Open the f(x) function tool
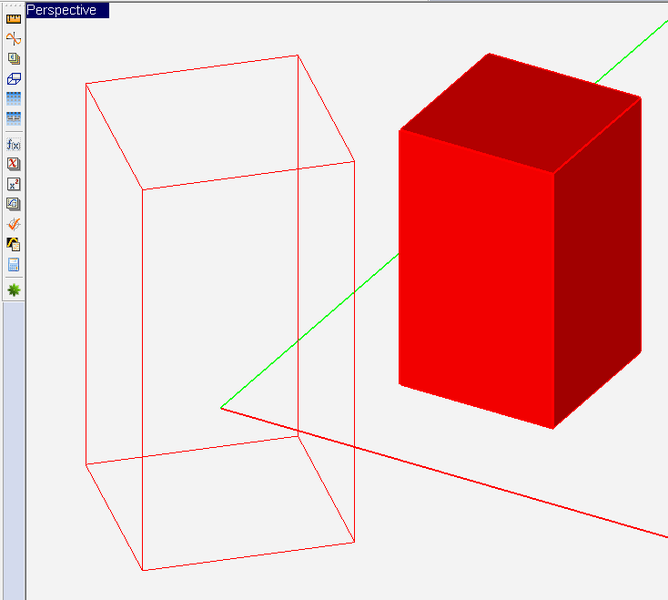668x600 pixels. coord(14,145)
